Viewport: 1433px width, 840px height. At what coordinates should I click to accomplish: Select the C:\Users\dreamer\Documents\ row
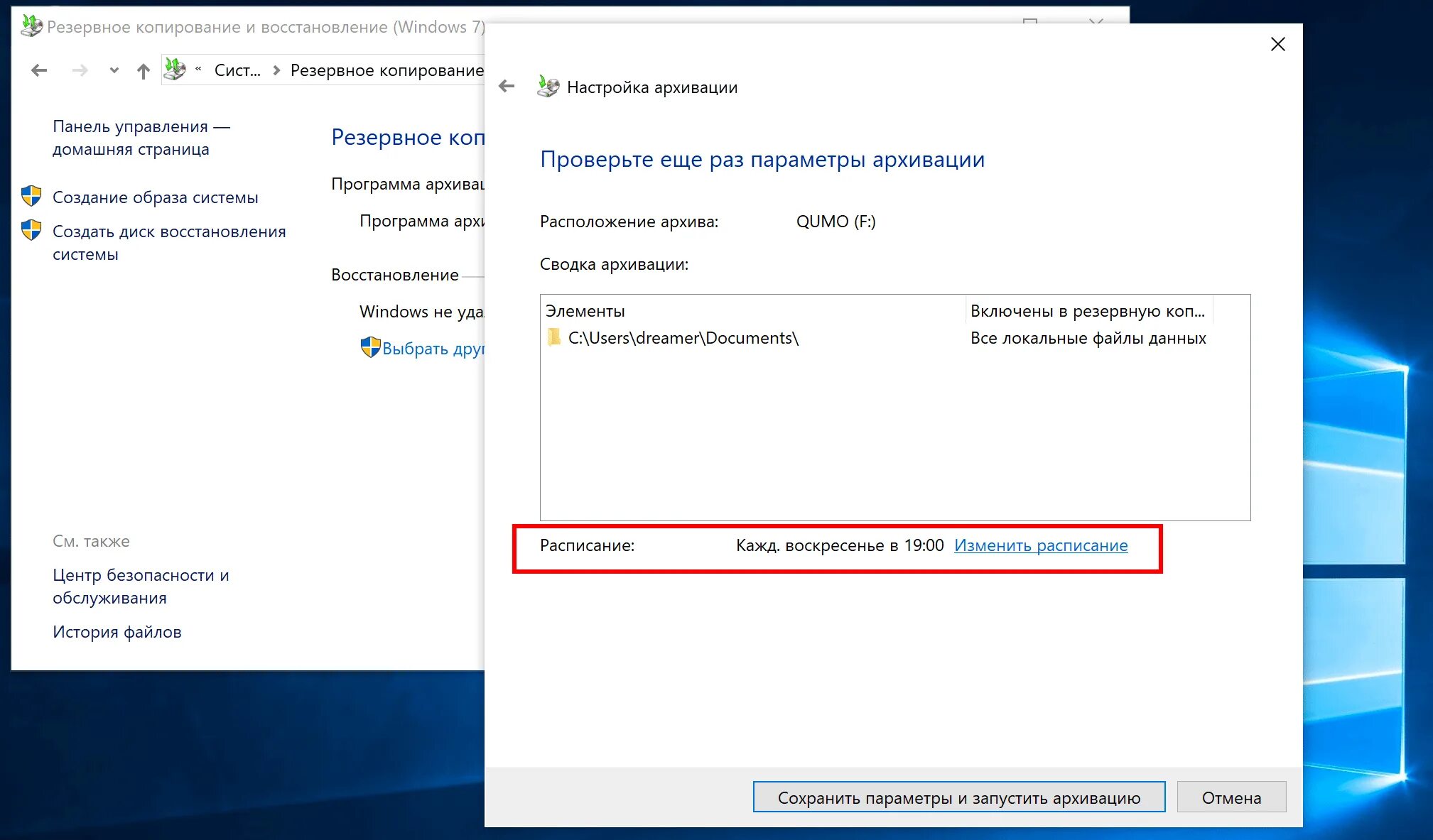tap(683, 338)
